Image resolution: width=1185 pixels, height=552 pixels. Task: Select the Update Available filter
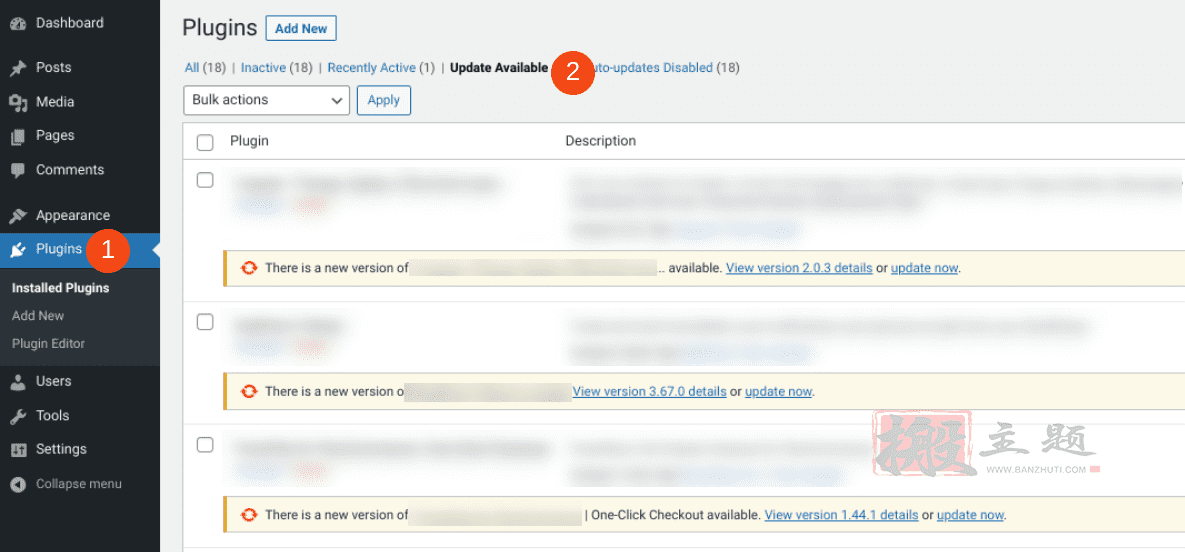click(x=499, y=68)
